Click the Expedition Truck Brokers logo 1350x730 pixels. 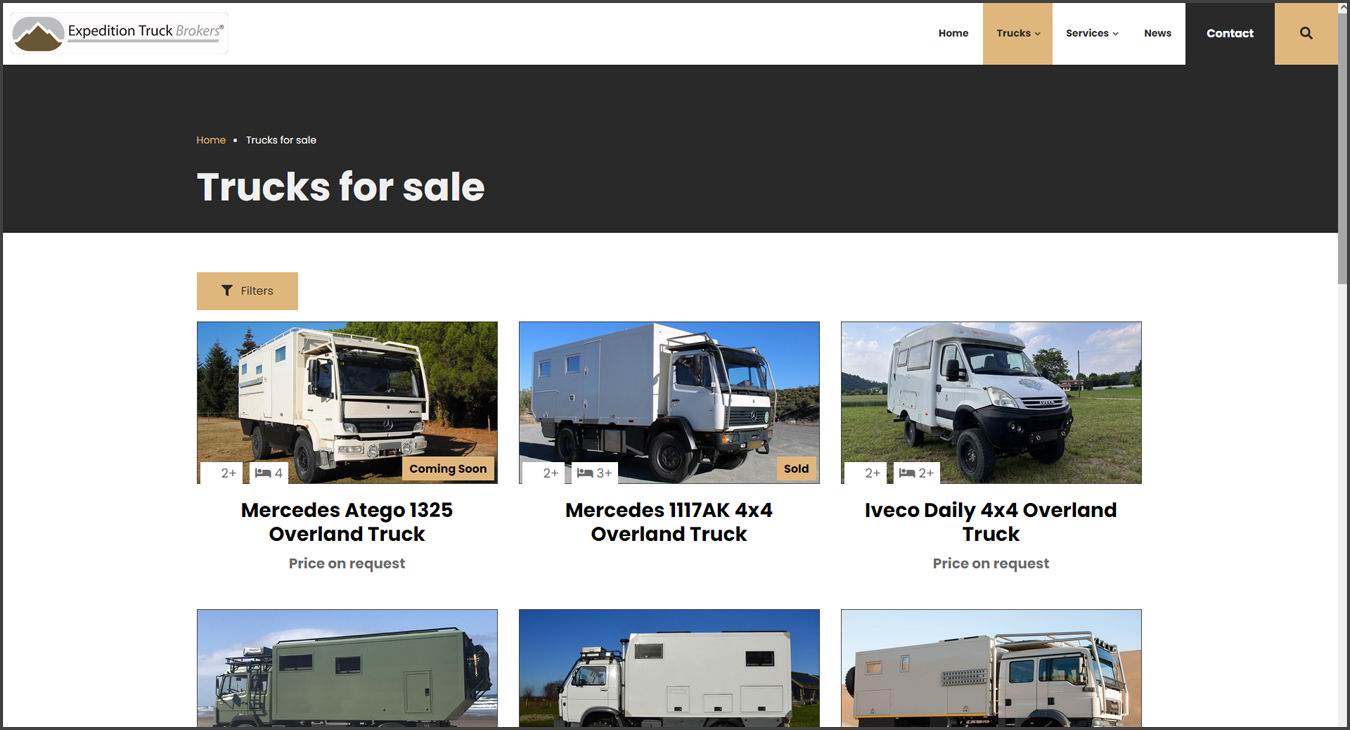(x=119, y=33)
